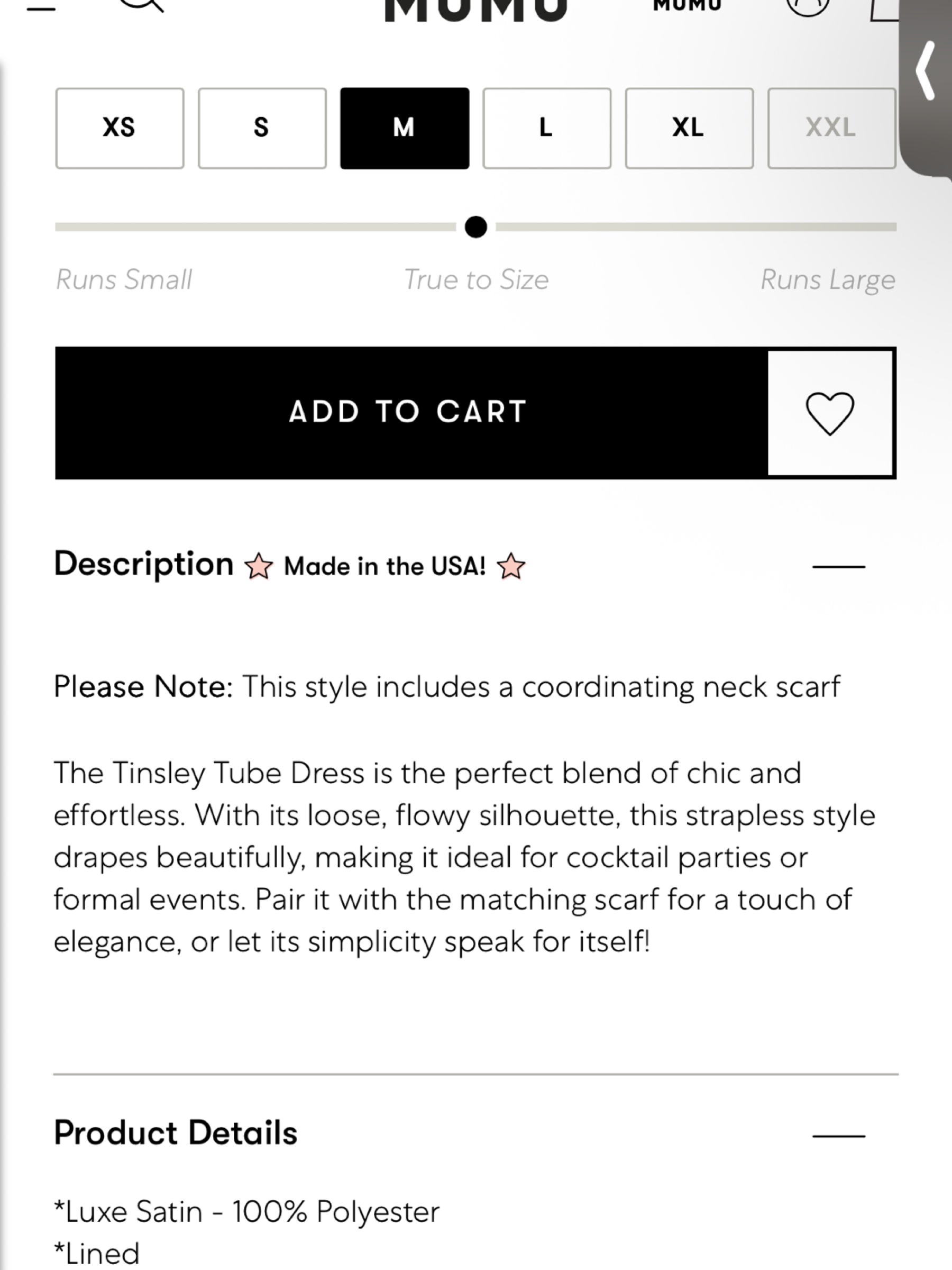This screenshot has height=1270, width=952.
Task: Tap the search magnifier icon
Action: click(141, 5)
